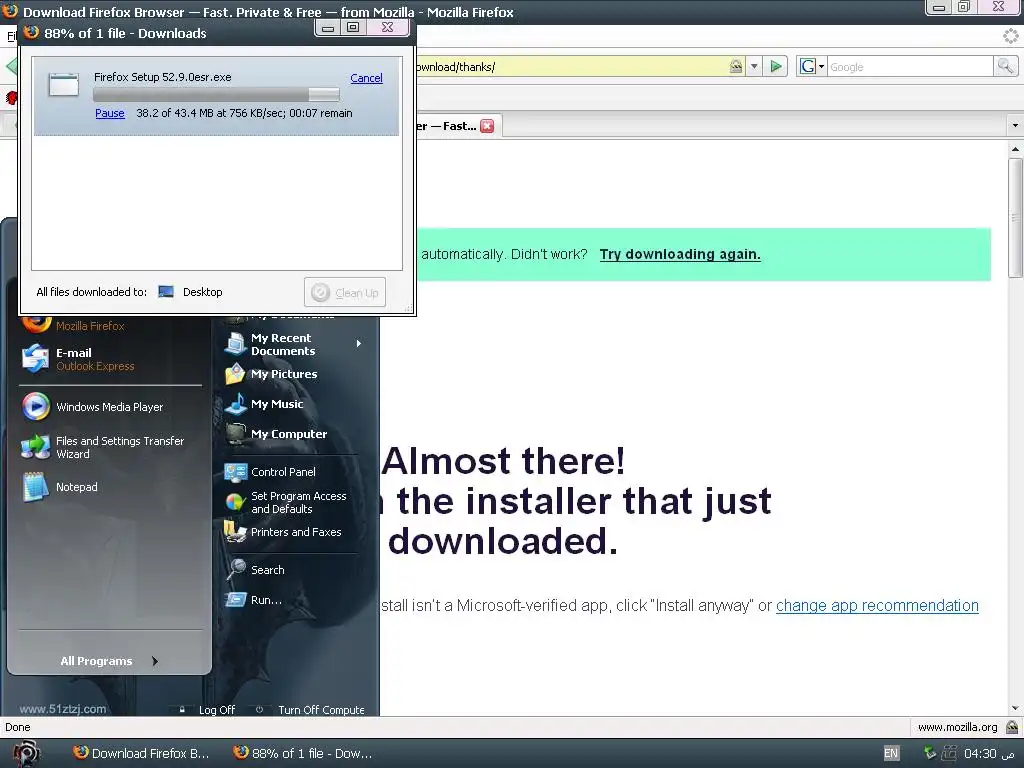
Task: Click the Outlook Express e-mail icon
Action: (x=35, y=359)
